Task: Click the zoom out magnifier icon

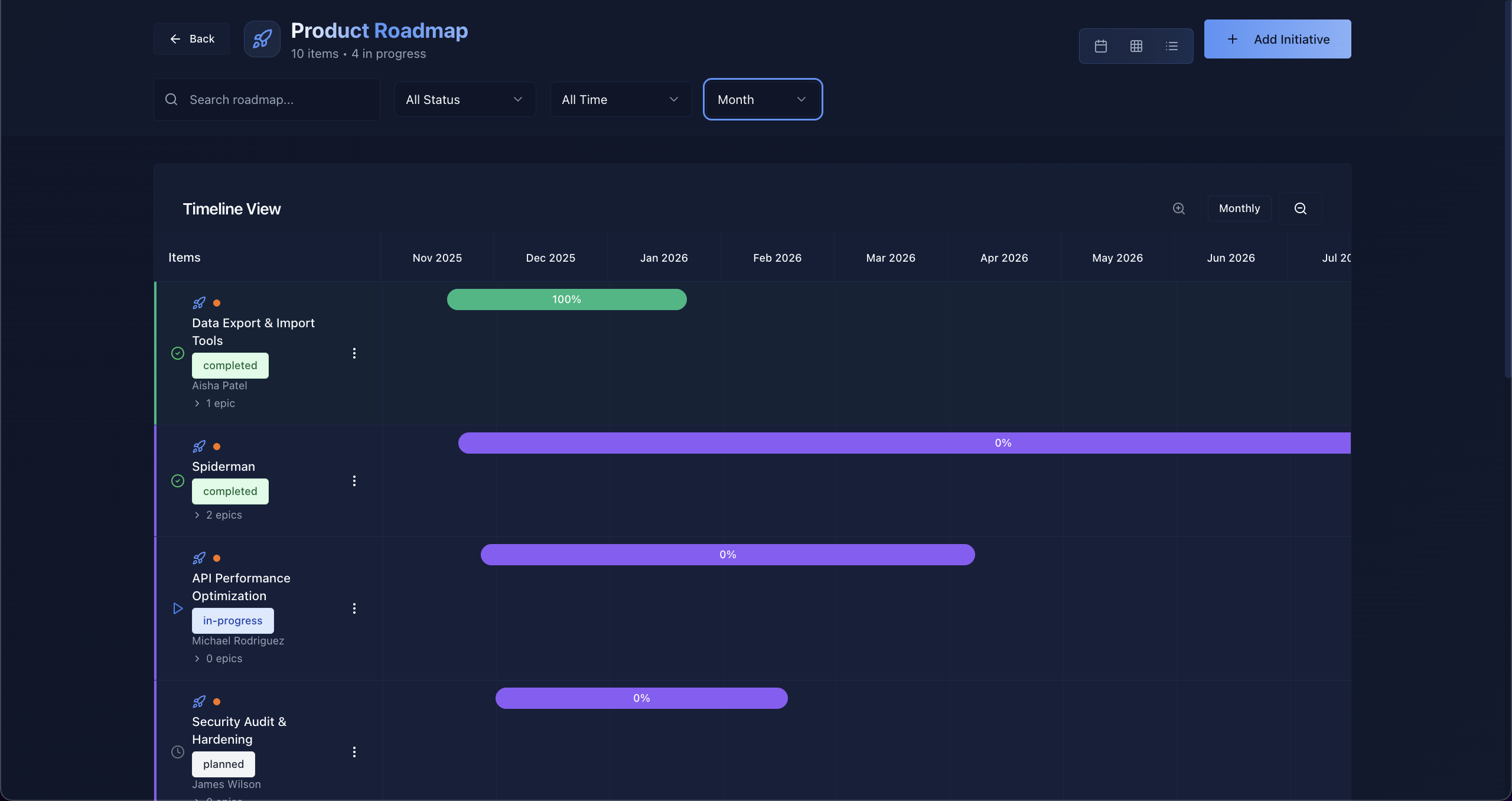Action: [x=1300, y=209]
